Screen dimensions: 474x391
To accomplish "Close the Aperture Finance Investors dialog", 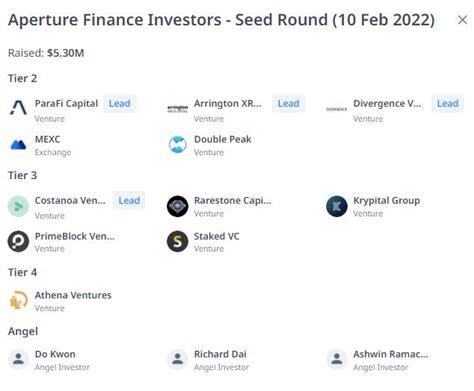I will tap(462, 20).
